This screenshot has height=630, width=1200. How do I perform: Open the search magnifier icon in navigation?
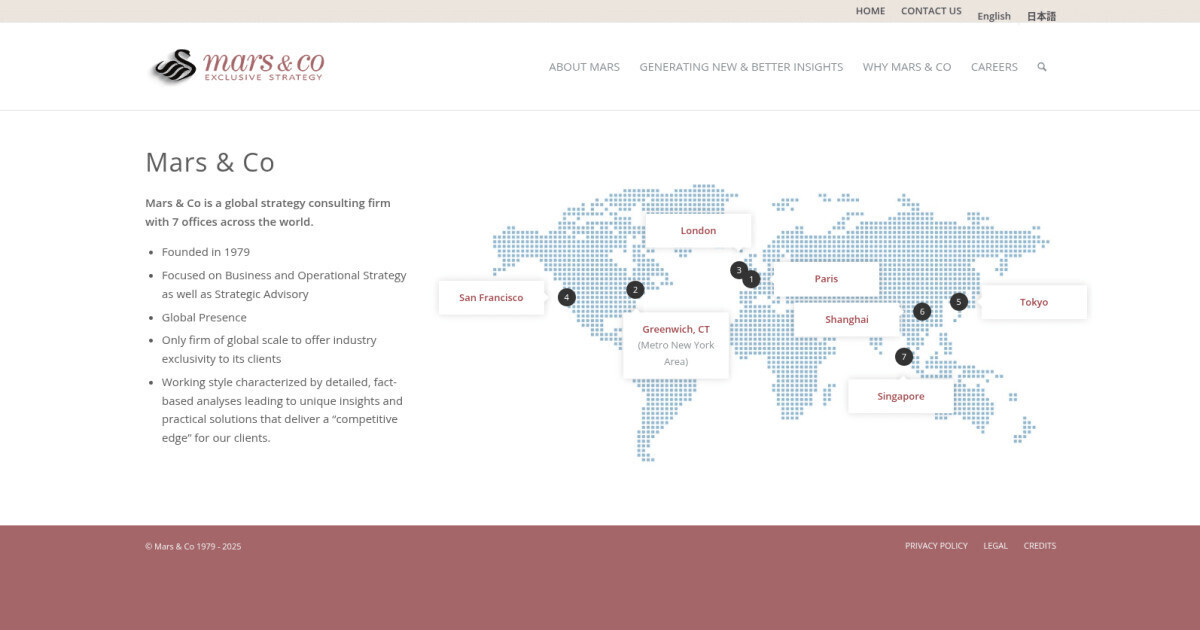pyautogui.click(x=1042, y=67)
